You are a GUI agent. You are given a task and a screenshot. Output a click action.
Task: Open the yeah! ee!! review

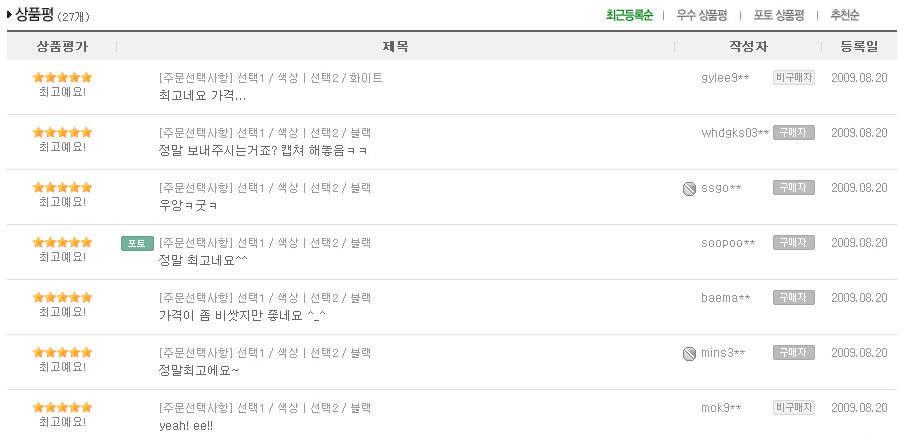coord(186,426)
